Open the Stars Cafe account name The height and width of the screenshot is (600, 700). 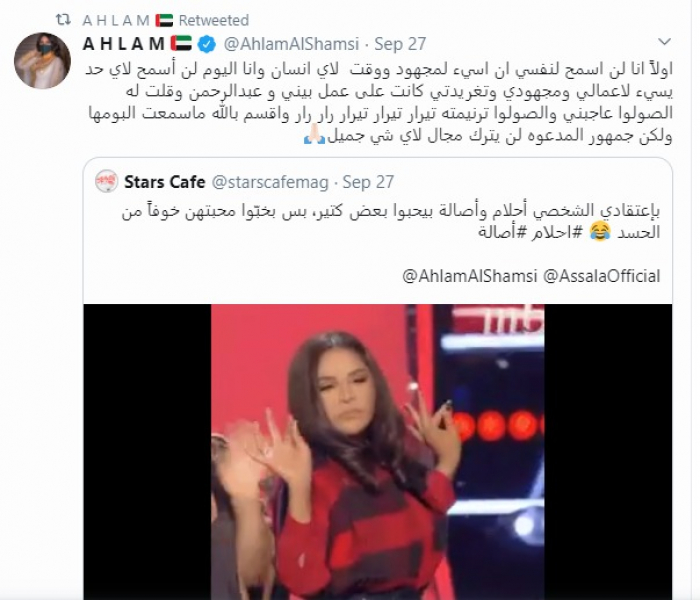(x=165, y=182)
